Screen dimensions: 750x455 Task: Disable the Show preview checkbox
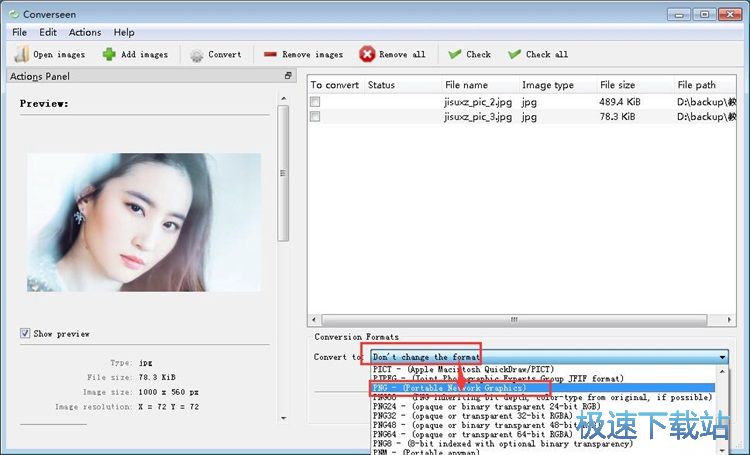coord(25,333)
